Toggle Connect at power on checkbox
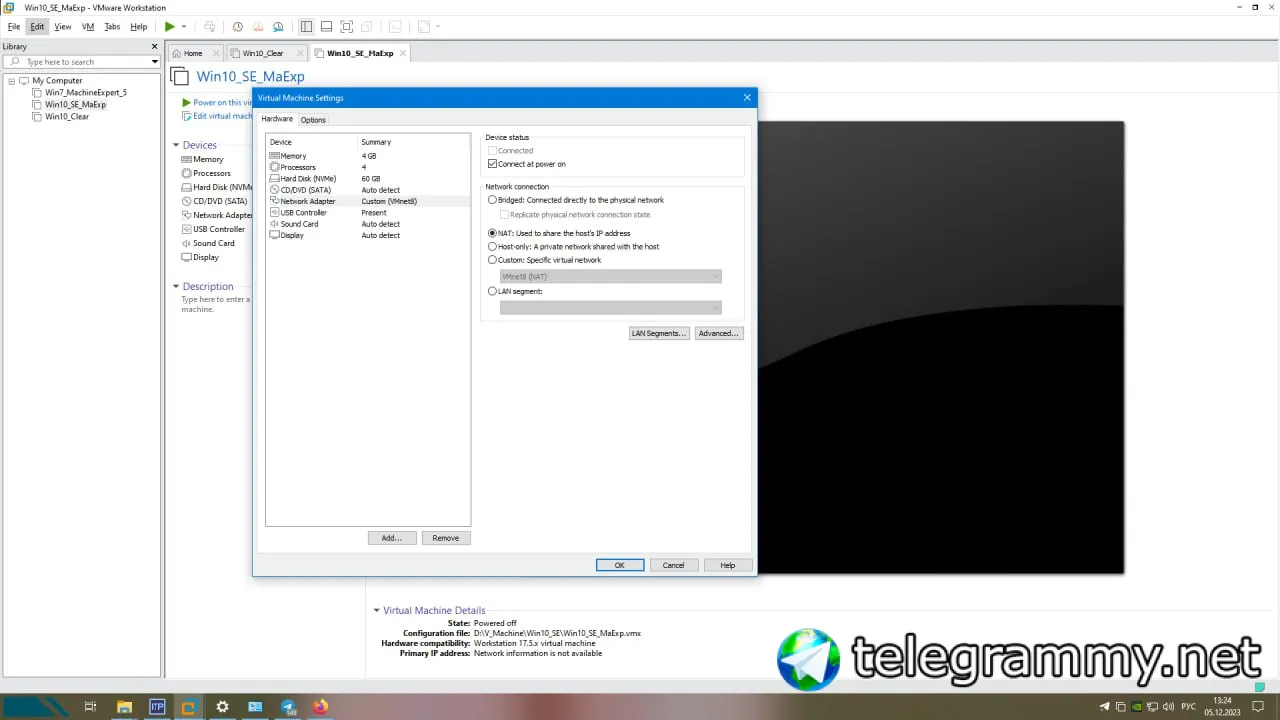 pyautogui.click(x=492, y=164)
